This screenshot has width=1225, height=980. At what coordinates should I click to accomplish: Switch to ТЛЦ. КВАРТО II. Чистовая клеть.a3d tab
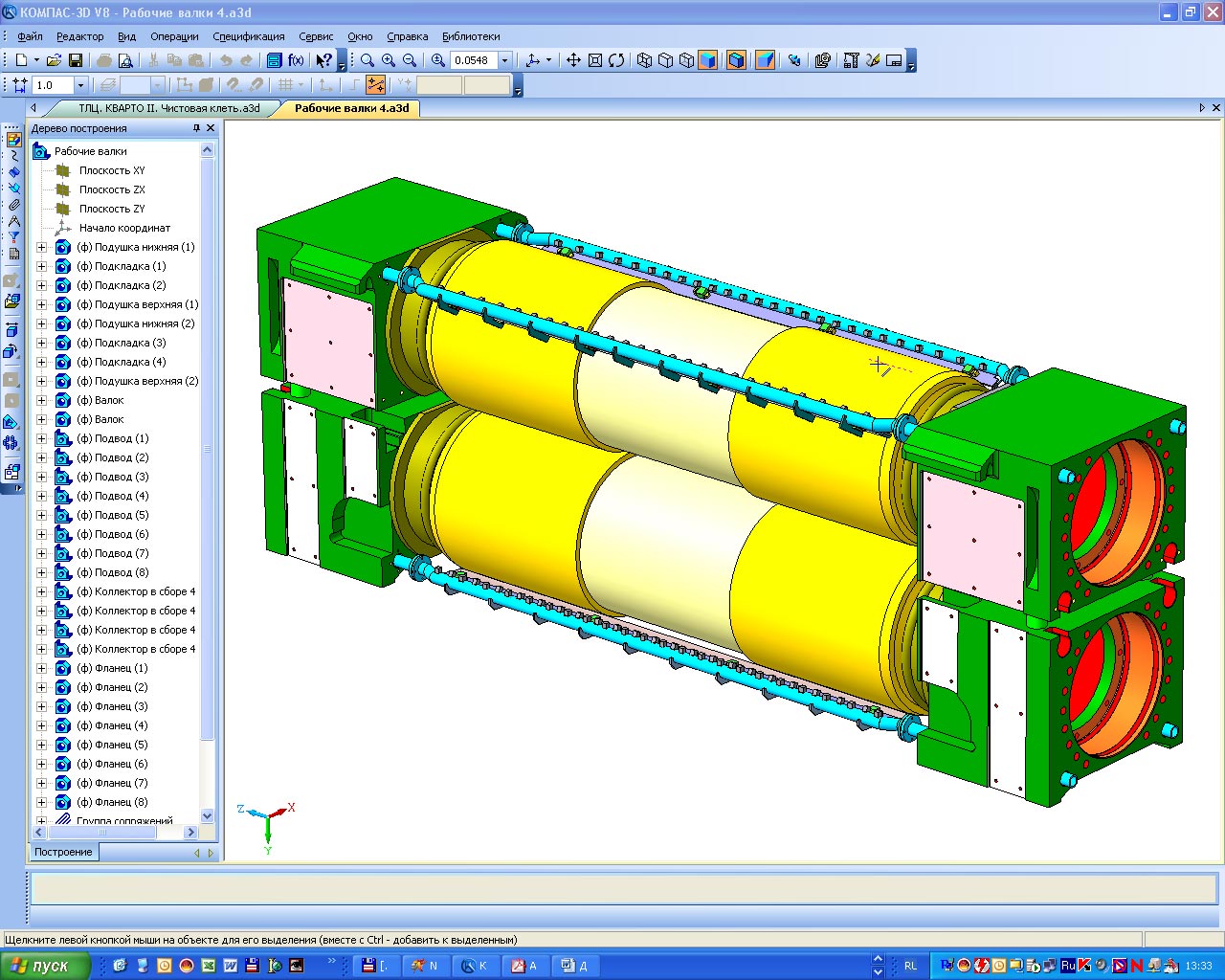[168, 108]
